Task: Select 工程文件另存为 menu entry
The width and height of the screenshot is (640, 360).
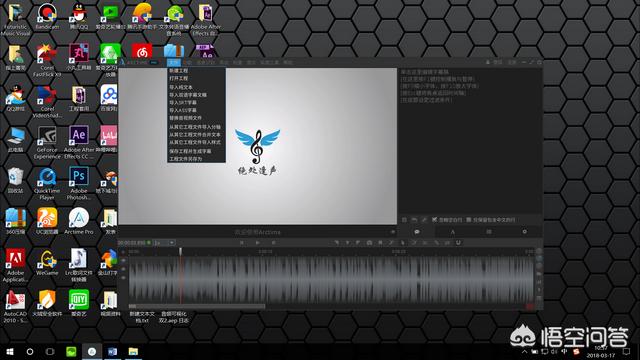Action: click(186, 159)
